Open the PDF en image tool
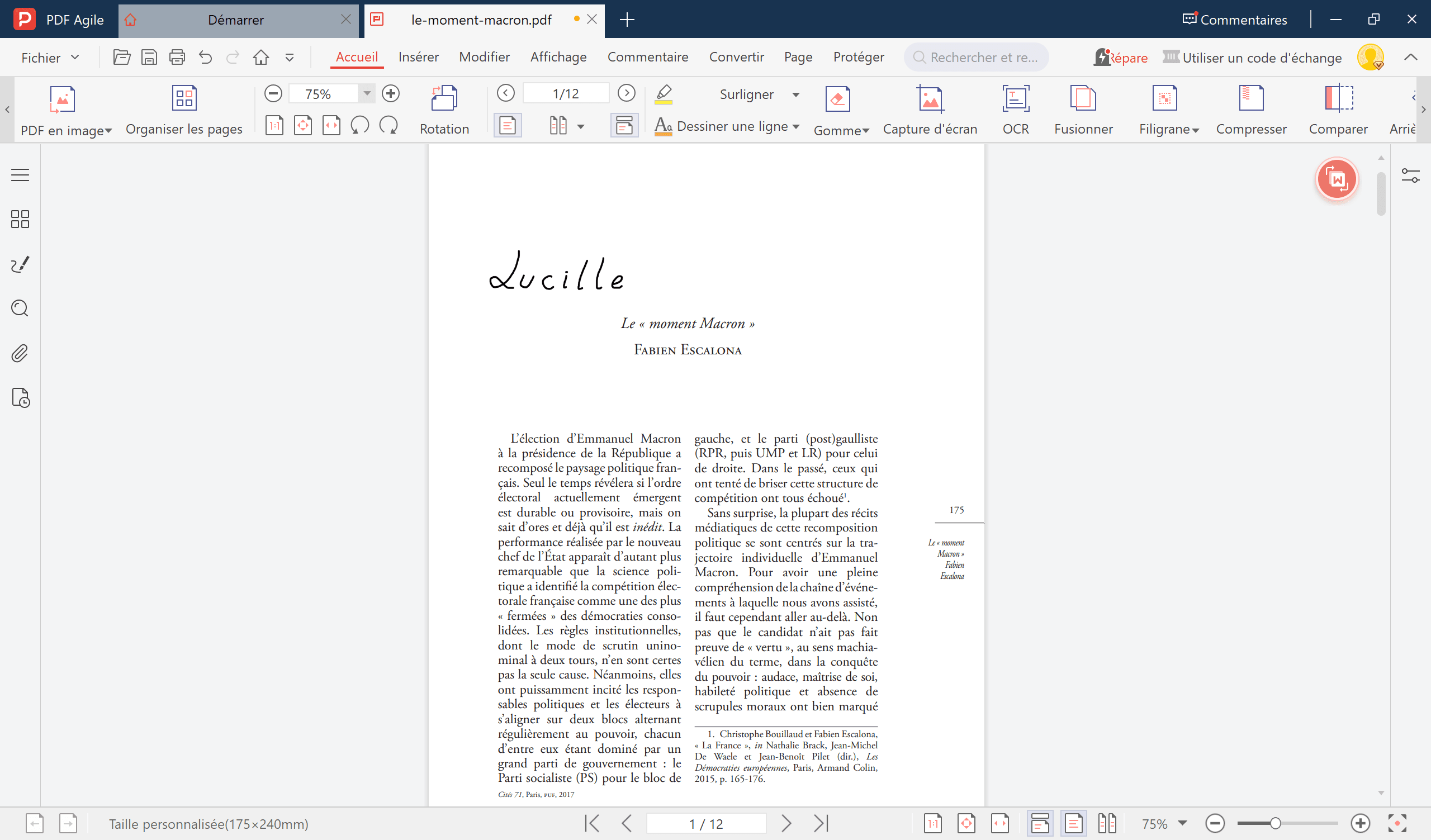Image resolution: width=1431 pixels, height=840 pixels. 66,111
